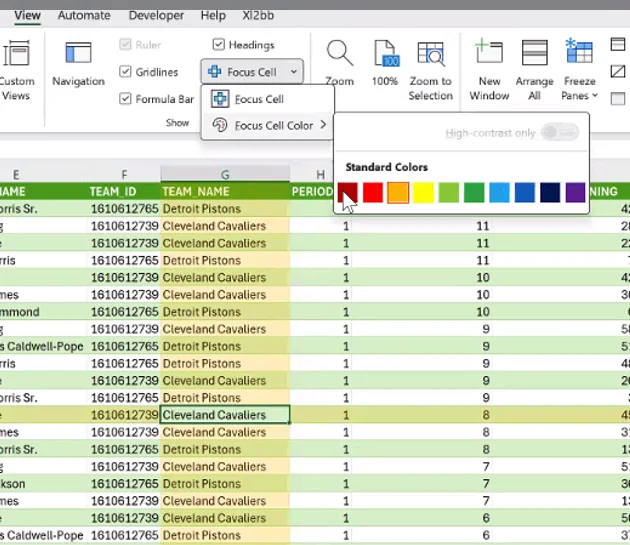Click kson row team ID 1610612765

coord(124,484)
